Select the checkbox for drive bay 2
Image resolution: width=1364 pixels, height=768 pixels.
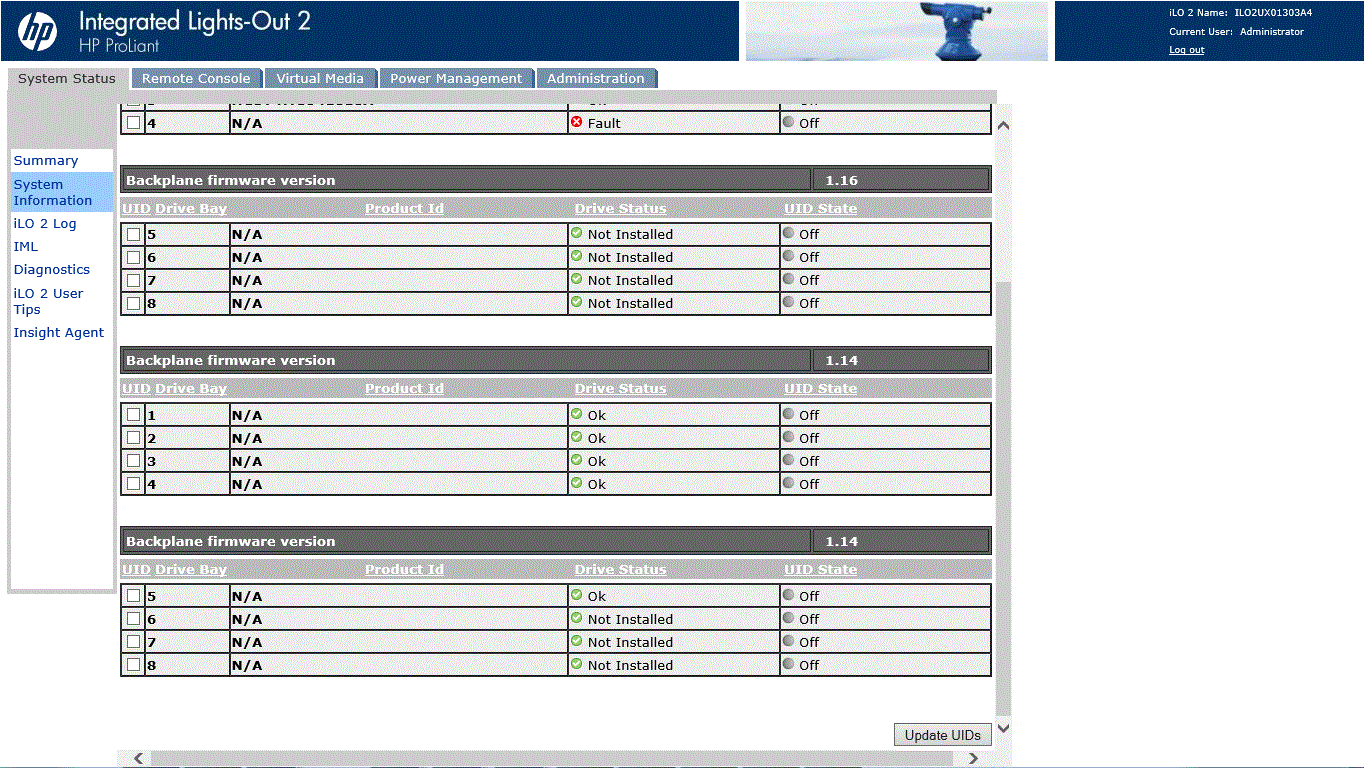coord(134,438)
